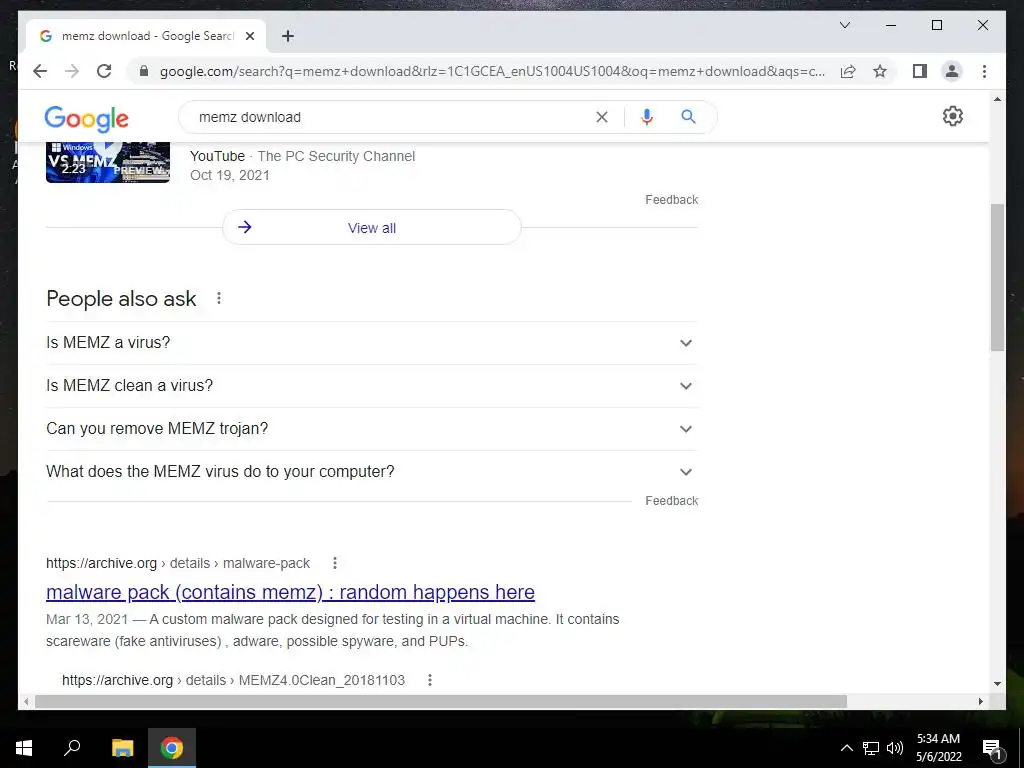Open the tab search dropdown arrow
1024x768 pixels.
(x=844, y=25)
